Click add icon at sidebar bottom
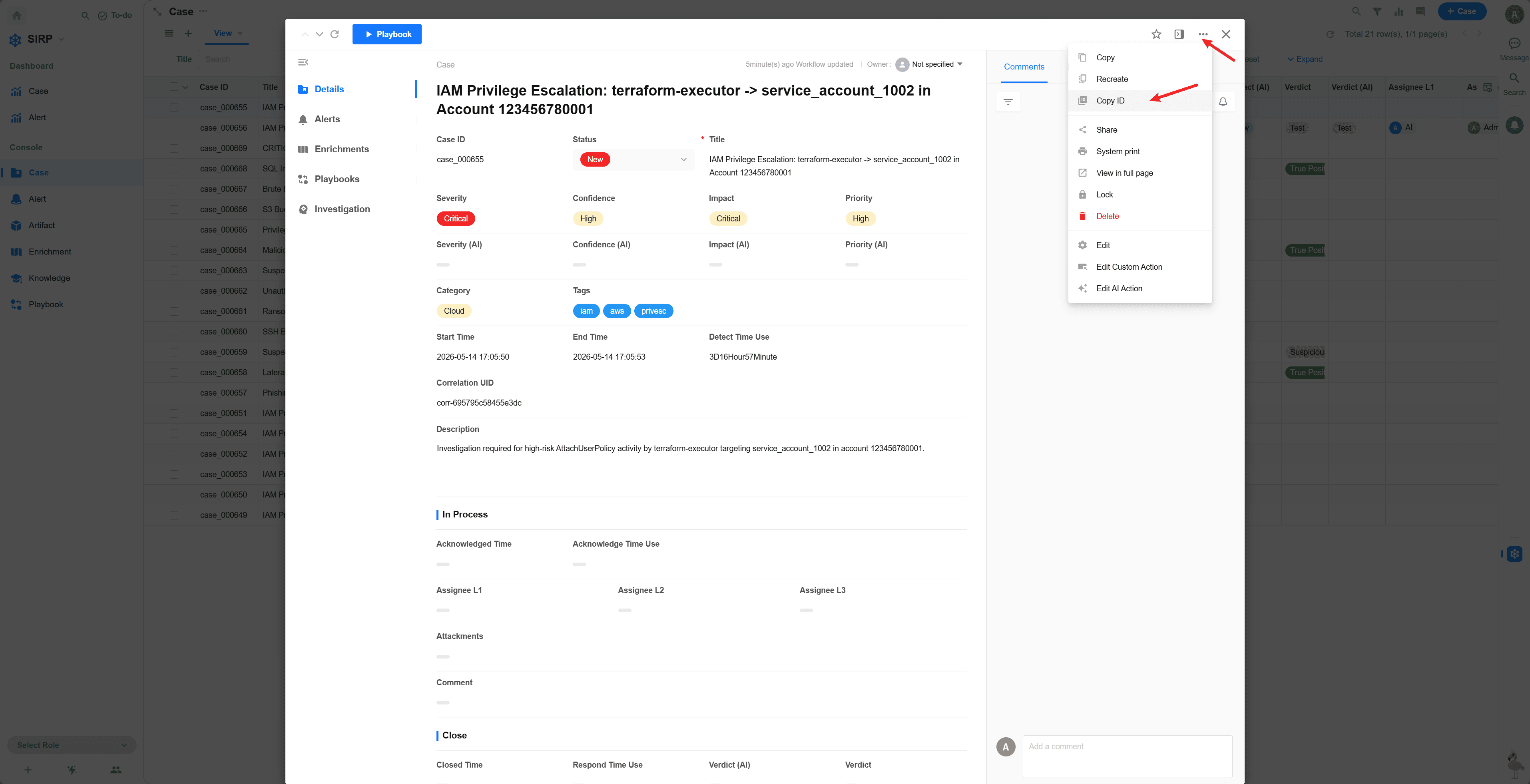 [x=28, y=770]
